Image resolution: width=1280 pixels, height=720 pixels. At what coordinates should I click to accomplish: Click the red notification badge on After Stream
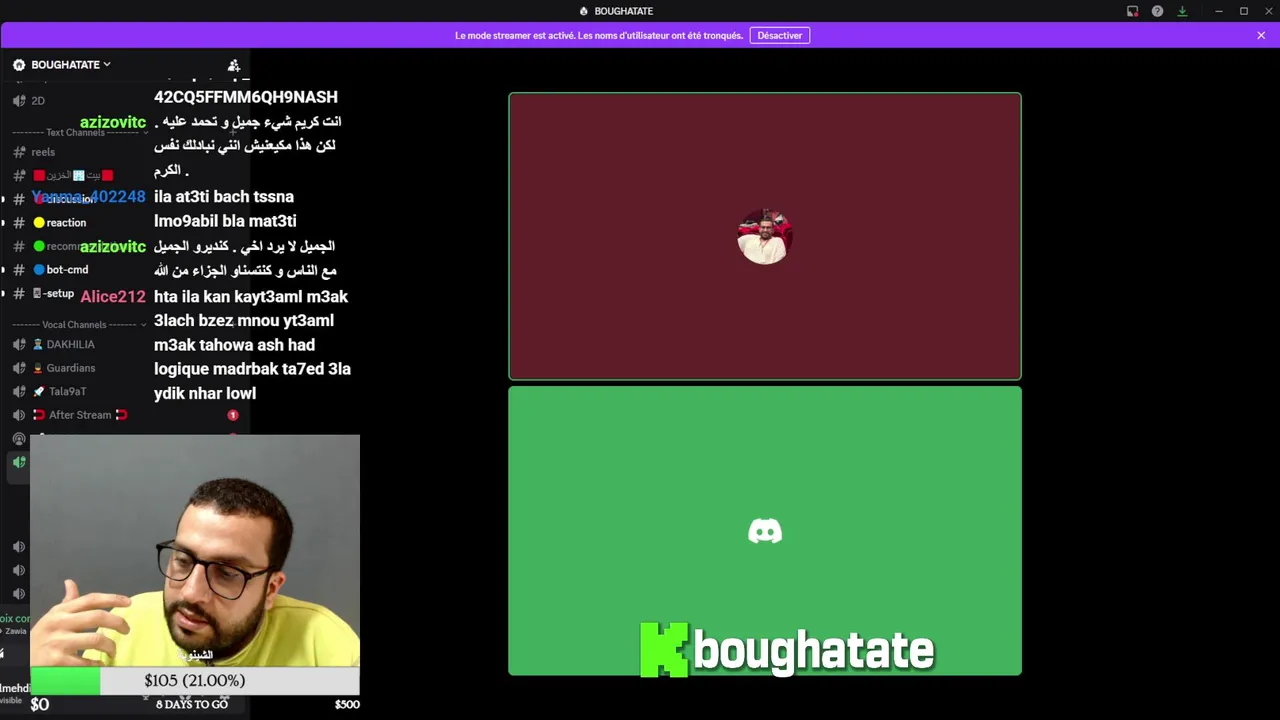[x=233, y=415]
